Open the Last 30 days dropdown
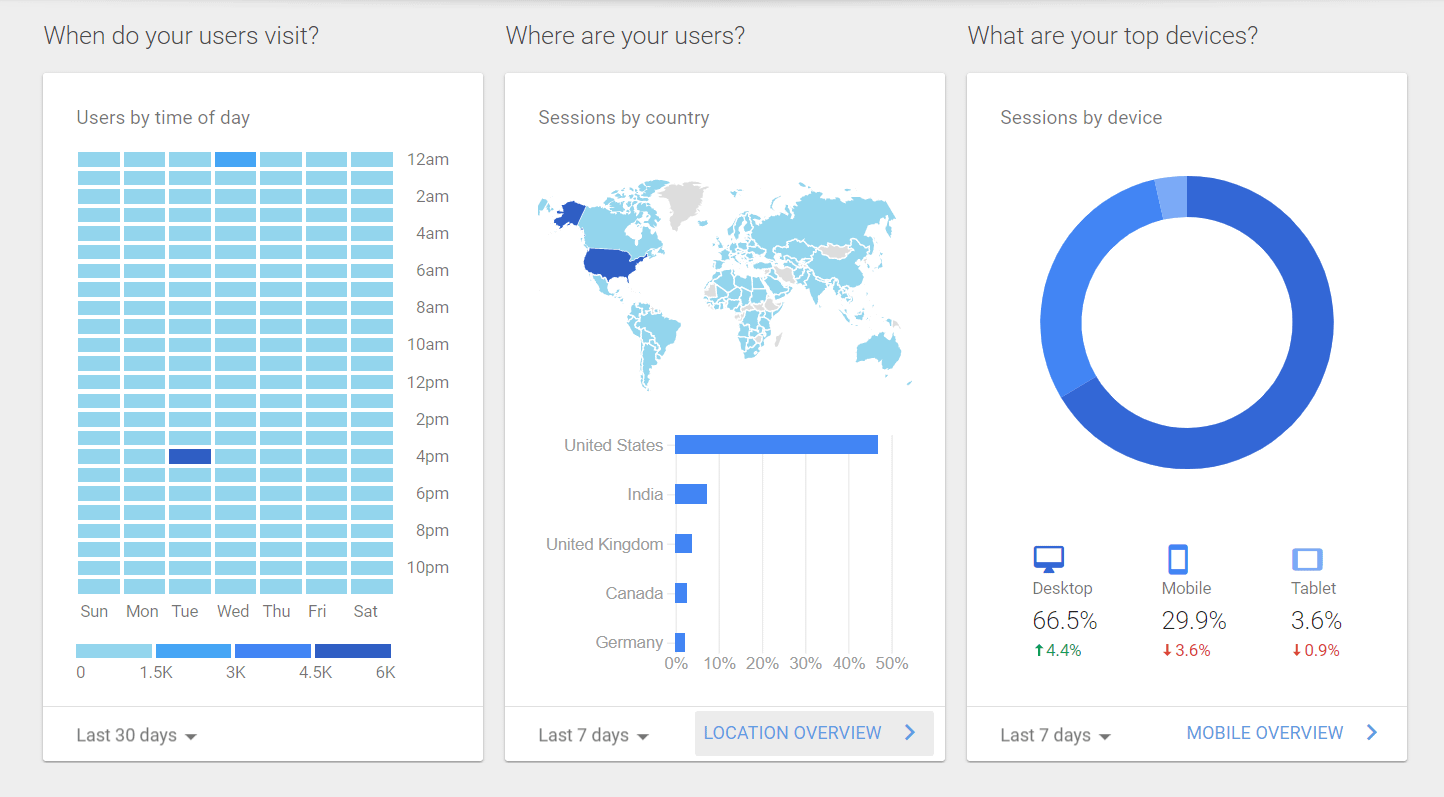 click(136, 735)
